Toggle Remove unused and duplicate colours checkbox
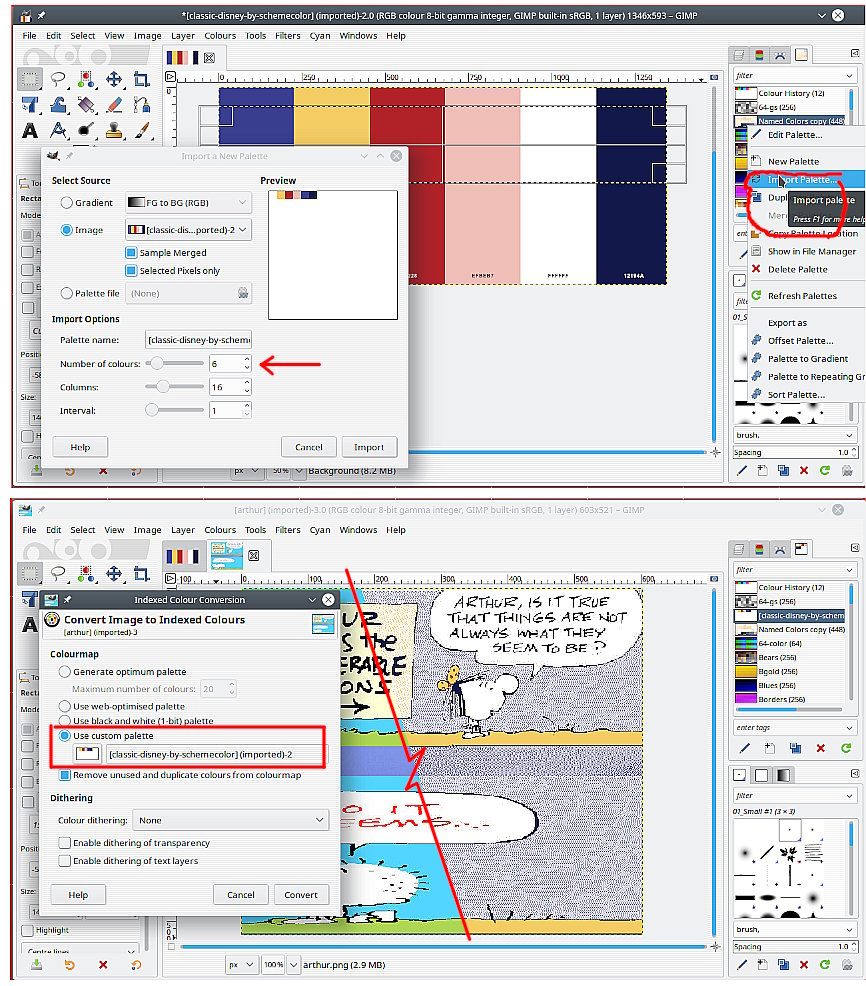866x986 pixels. [x=64, y=775]
